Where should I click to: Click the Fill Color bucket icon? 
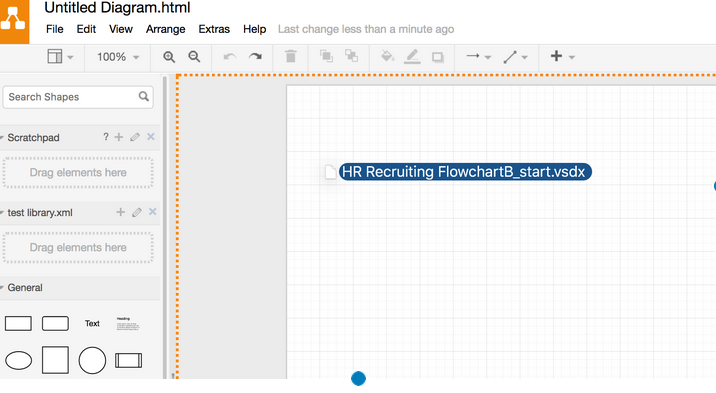click(x=387, y=56)
